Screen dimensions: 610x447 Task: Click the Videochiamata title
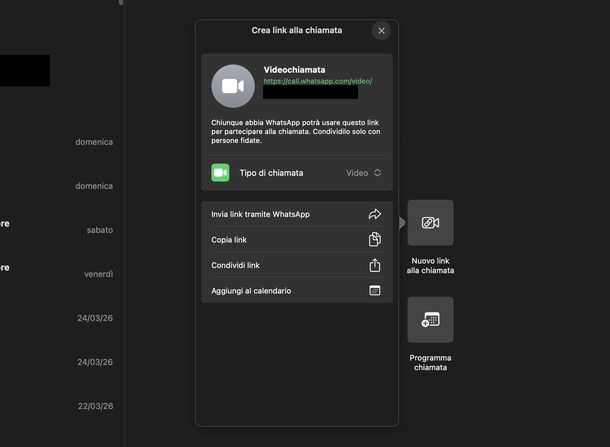[x=294, y=70]
